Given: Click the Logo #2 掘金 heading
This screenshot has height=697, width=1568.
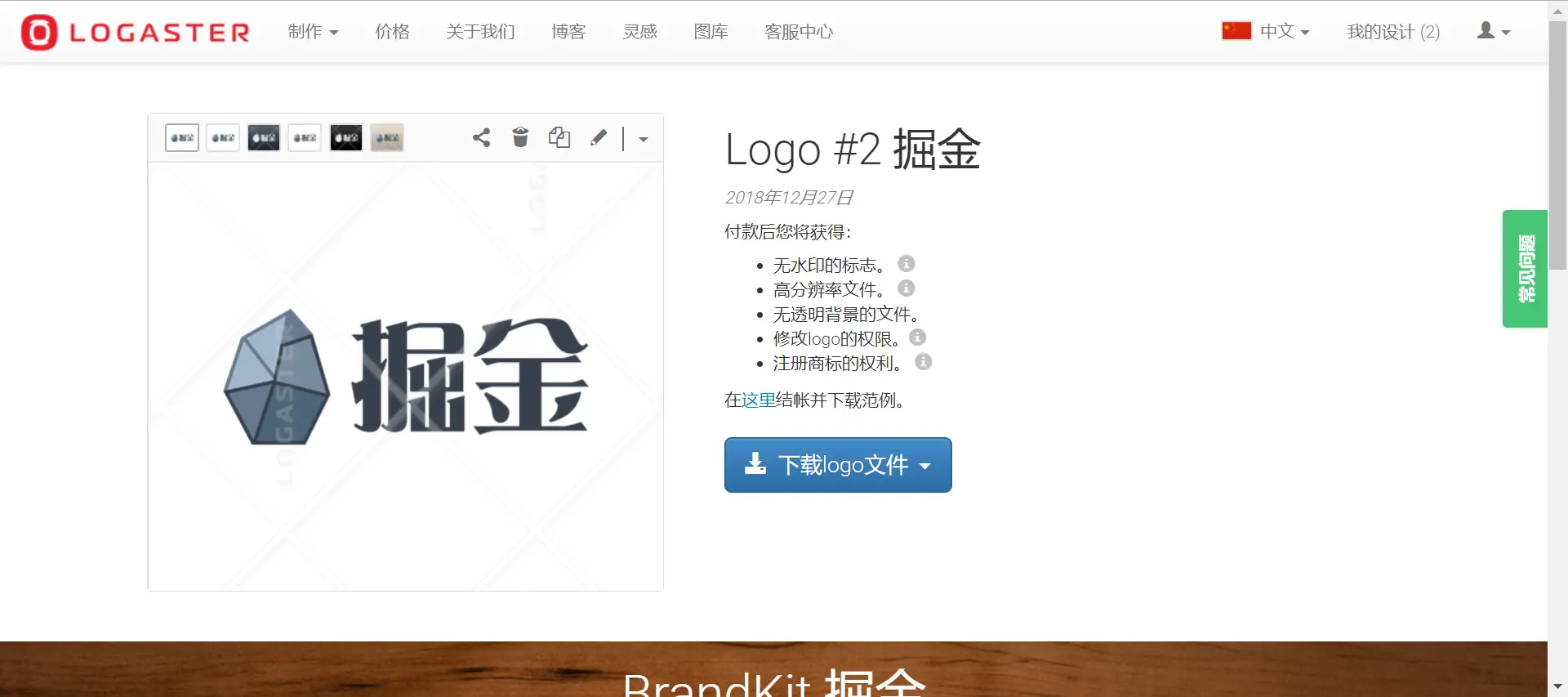Looking at the screenshot, I should click(x=853, y=150).
